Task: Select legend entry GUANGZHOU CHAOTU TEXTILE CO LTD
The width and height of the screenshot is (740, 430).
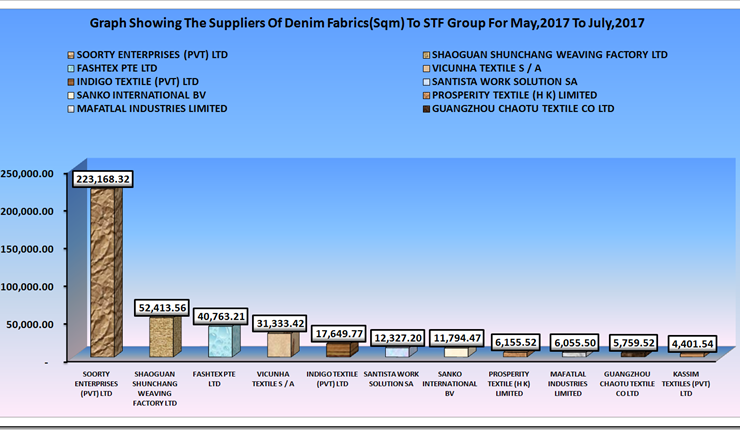Action: (x=523, y=109)
